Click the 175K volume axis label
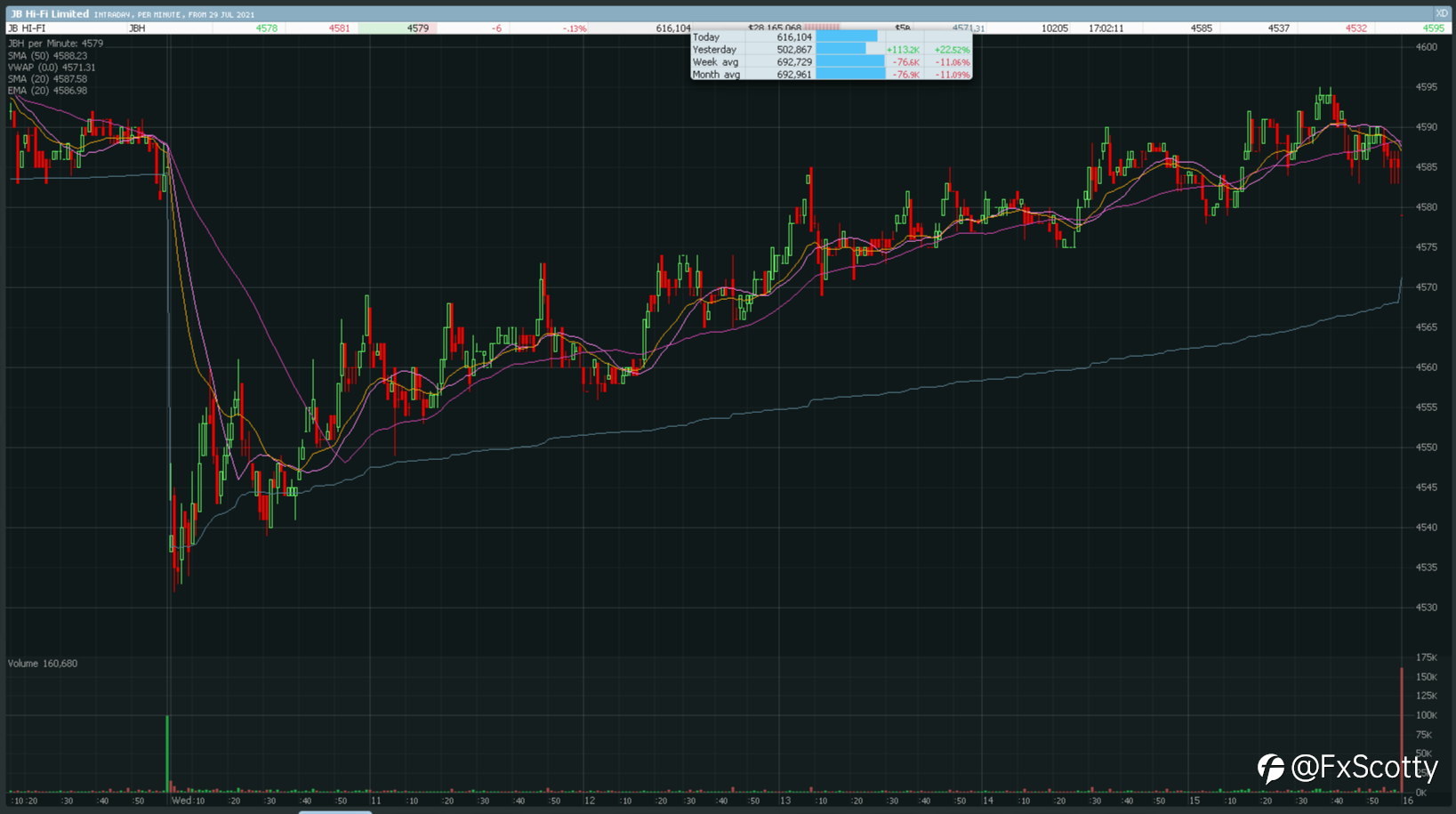Screen dimensions: 1456x814 (1427, 657)
